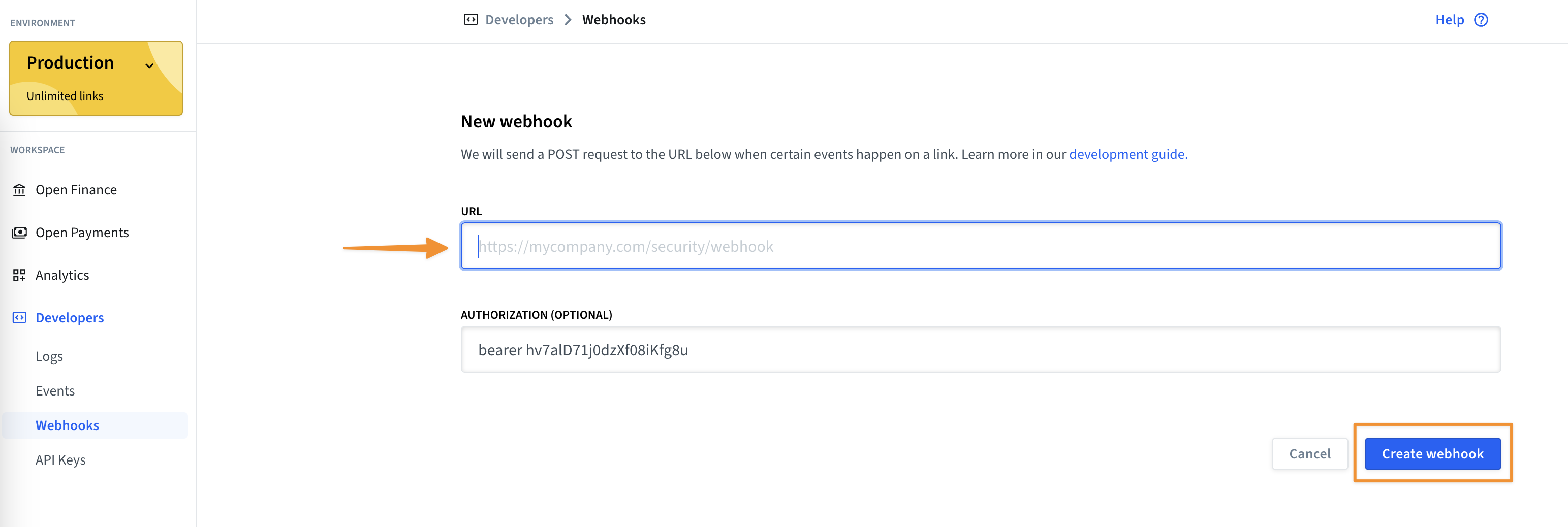Screen dimensions: 1568x527
Task: Click the Help question mark icon
Action: tap(1480, 20)
